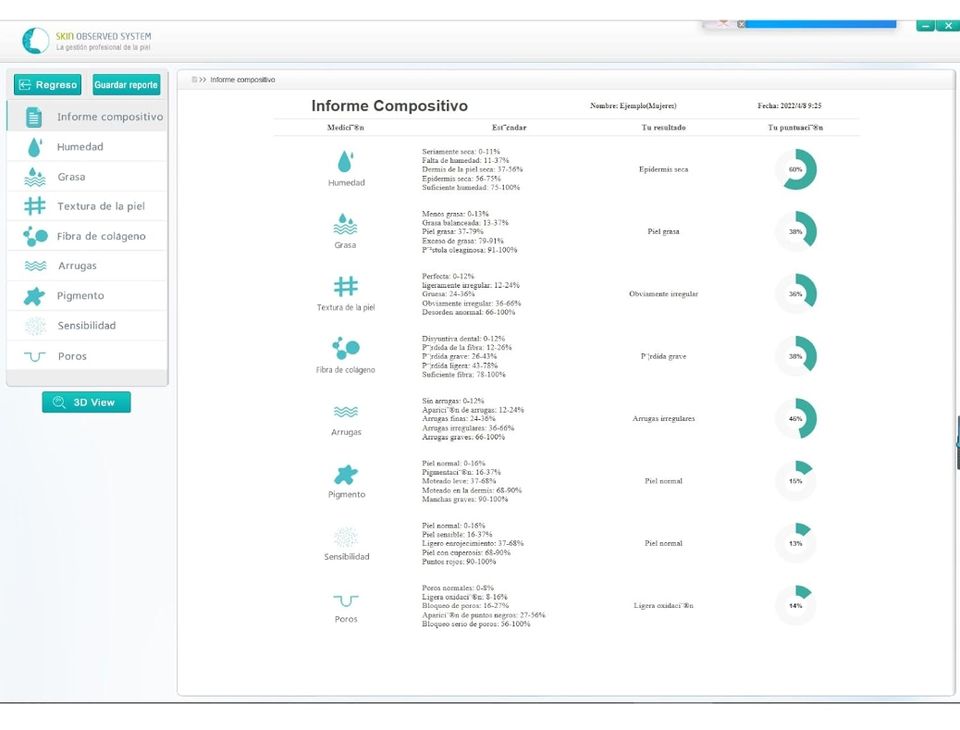Click Informe compositivo breadcrumb text
The image size is (960, 730).
click(x=242, y=80)
